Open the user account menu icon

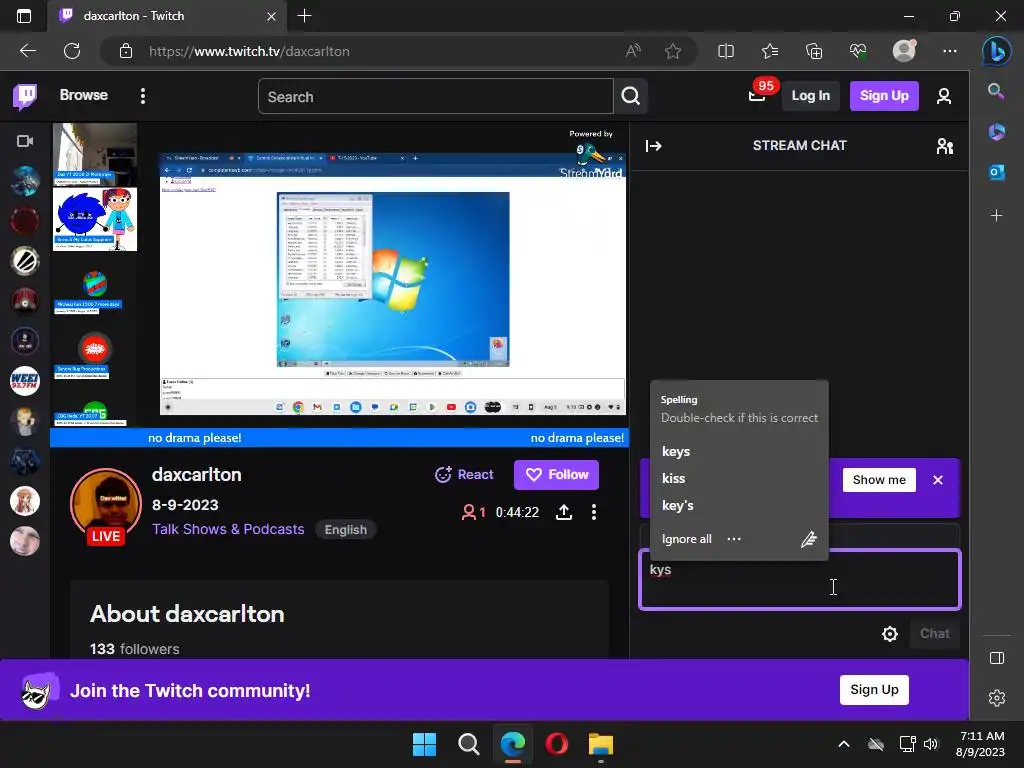tap(944, 97)
